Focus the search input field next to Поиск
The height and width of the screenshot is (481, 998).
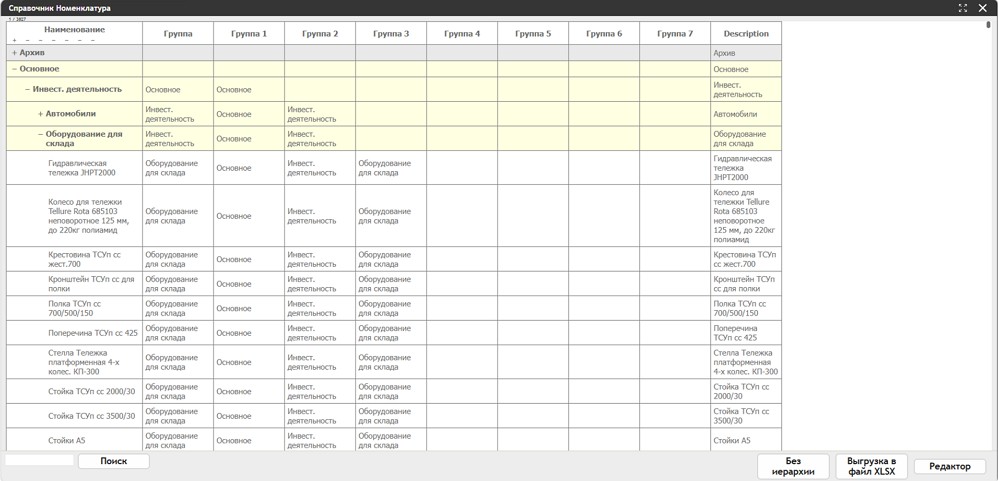coord(40,460)
